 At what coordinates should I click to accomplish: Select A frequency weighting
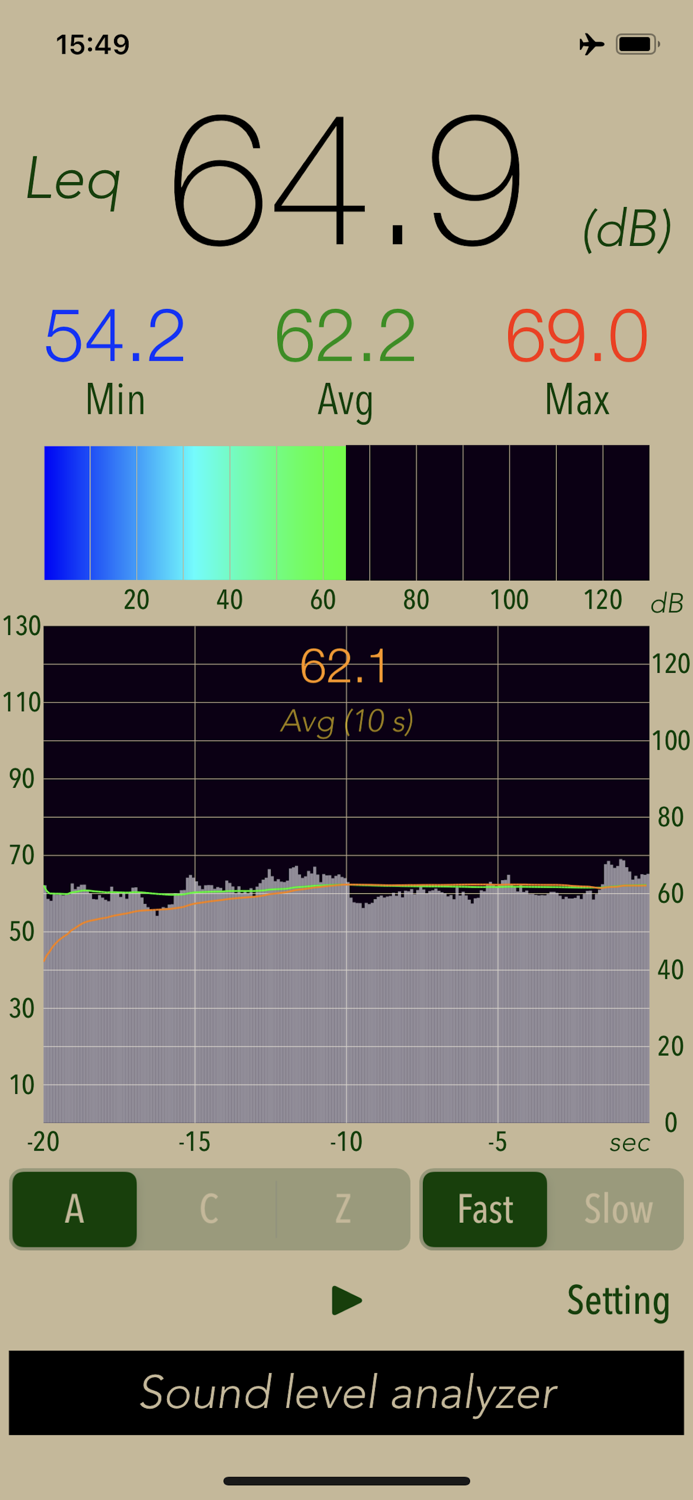click(74, 1209)
